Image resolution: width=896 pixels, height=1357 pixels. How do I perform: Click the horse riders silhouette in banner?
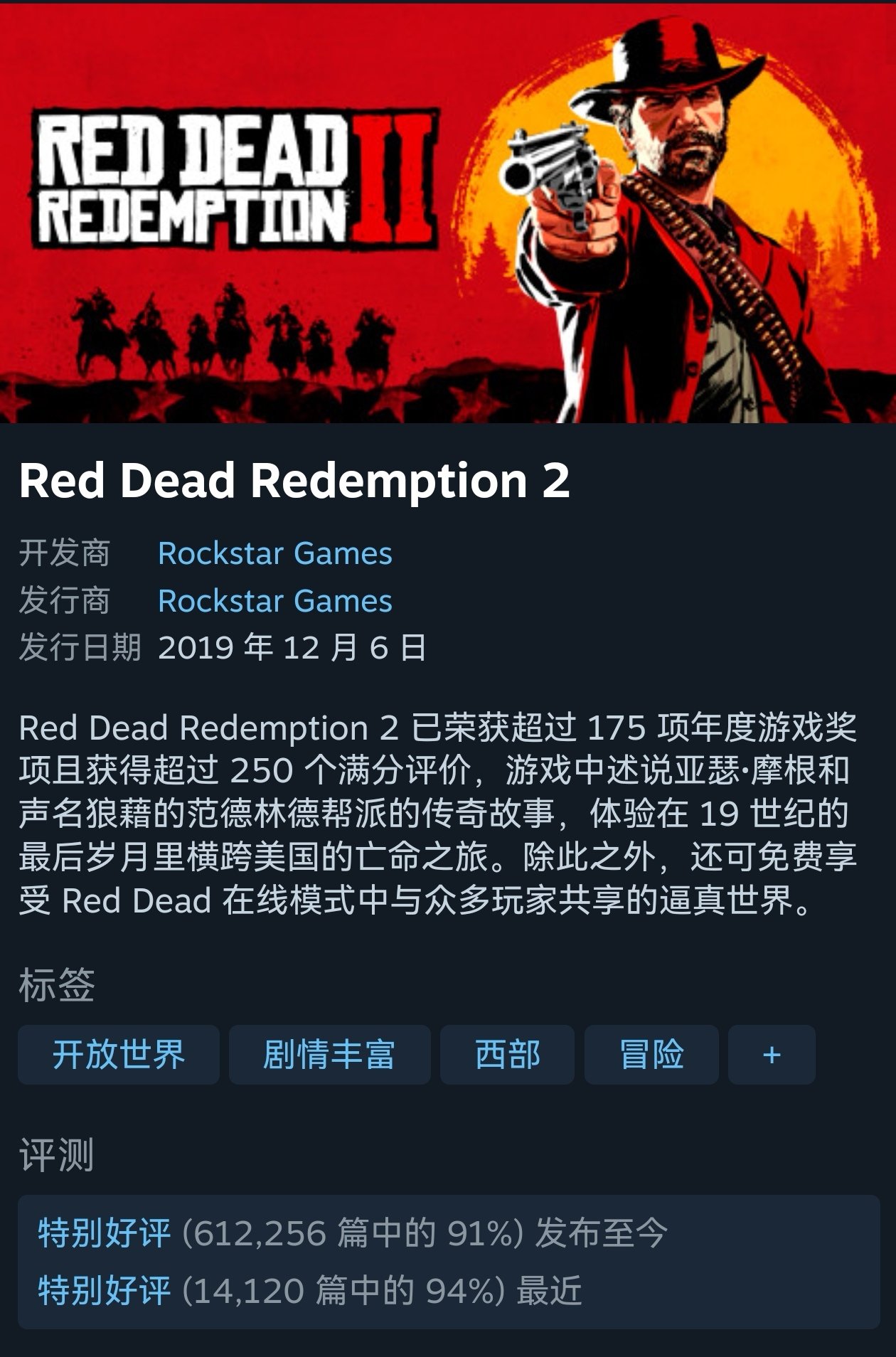[235, 333]
